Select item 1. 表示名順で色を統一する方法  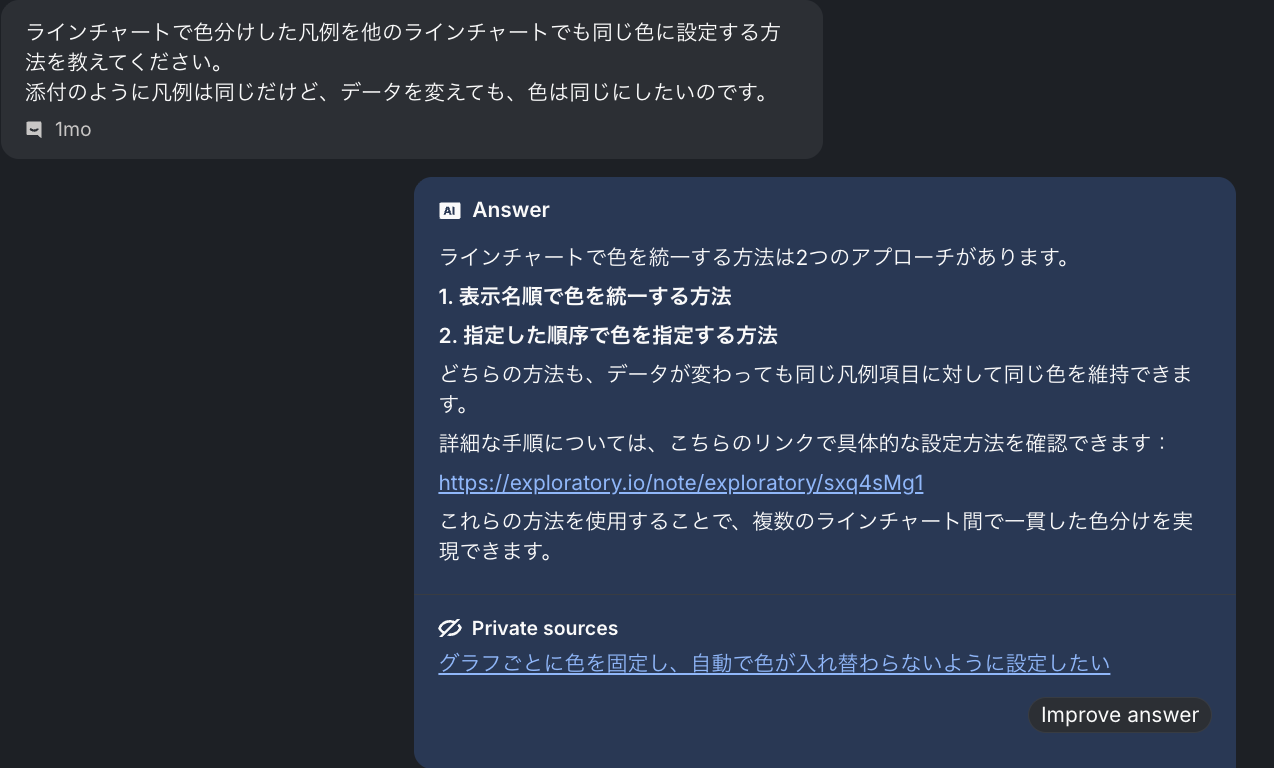coord(585,296)
